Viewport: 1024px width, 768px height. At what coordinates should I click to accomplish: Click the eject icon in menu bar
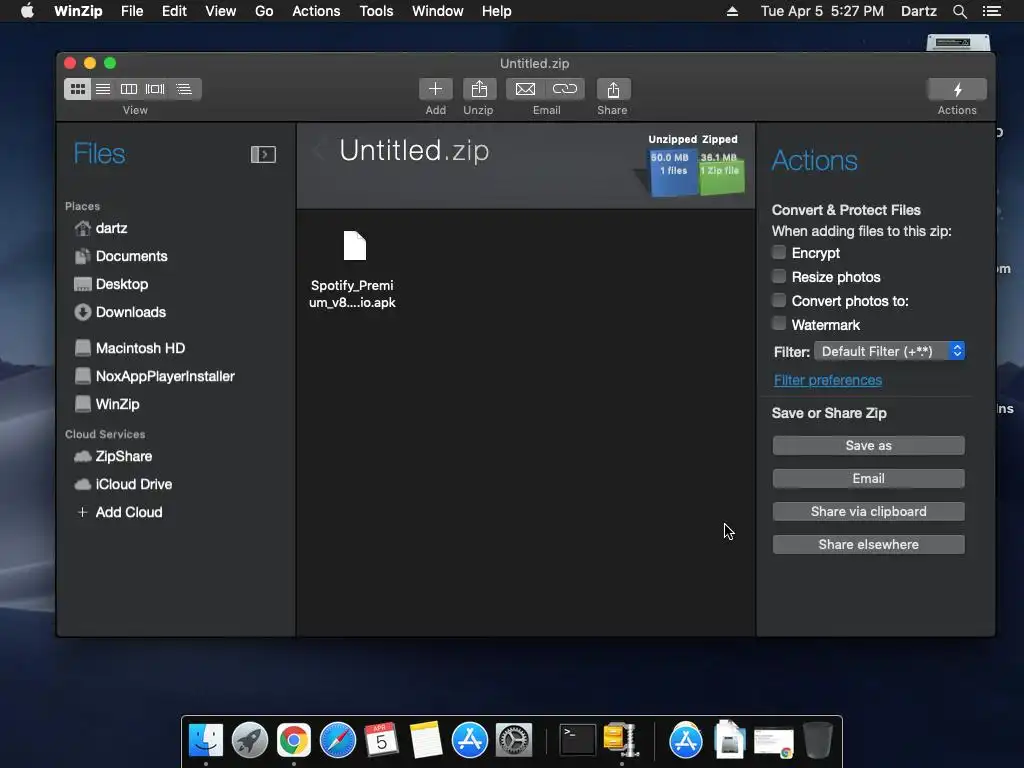pos(732,11)
